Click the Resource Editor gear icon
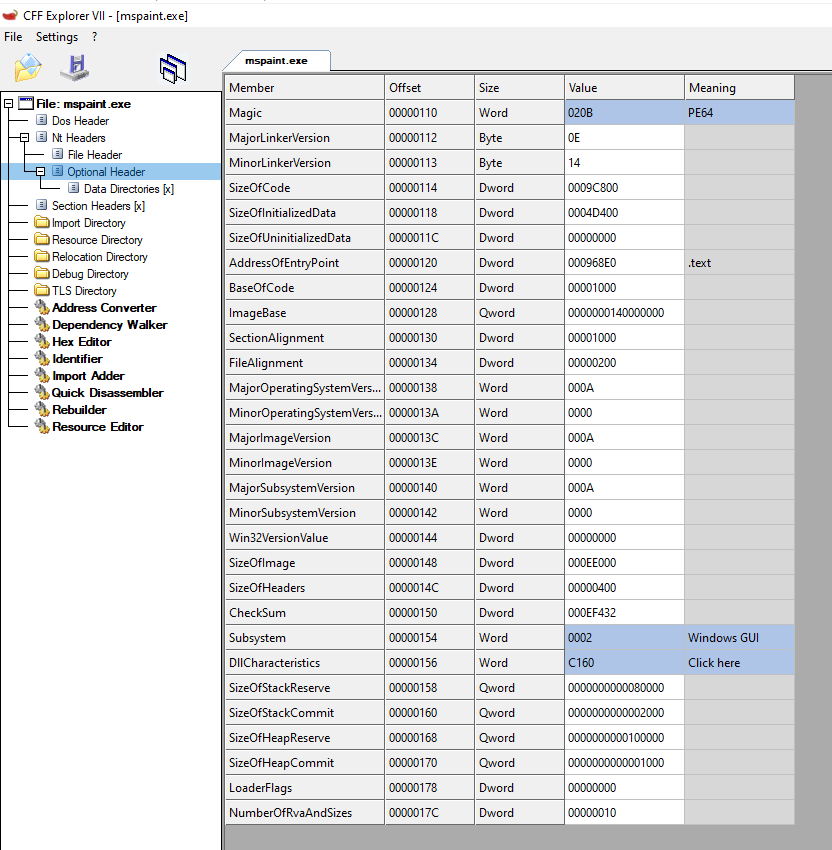Image resolution: width=832 pixels, height=850 pixels. coord(42,426)
